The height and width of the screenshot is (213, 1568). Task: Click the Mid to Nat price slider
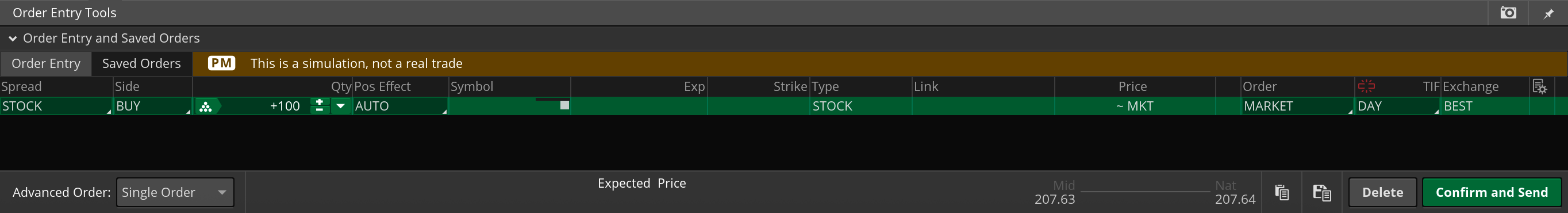1145,192
